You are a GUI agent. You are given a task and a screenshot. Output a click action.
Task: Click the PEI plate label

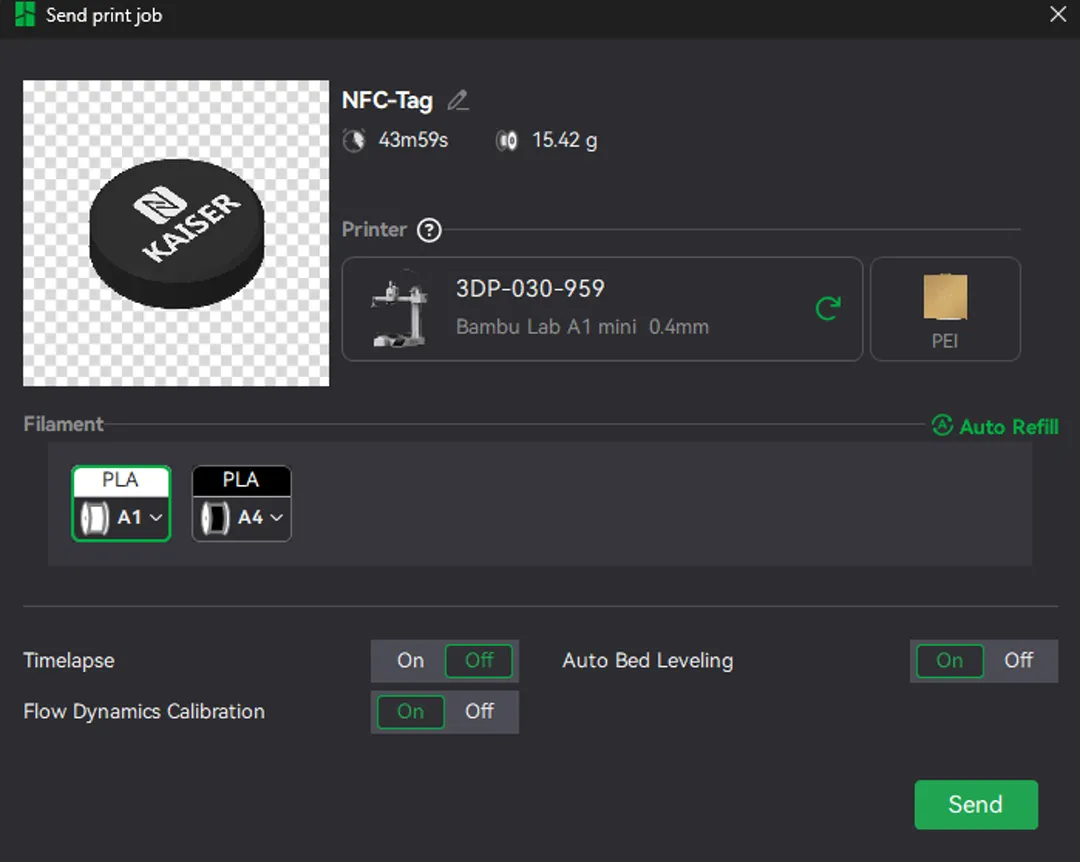[x=945, y=341]
